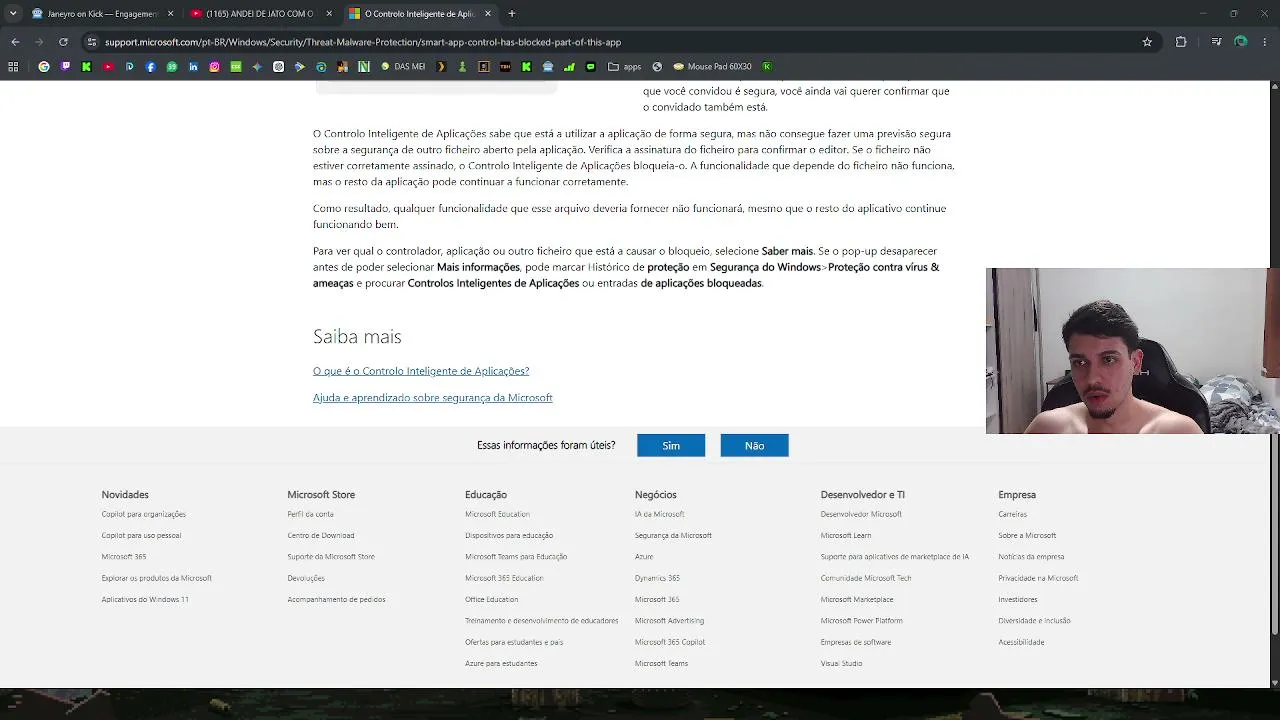Open the media controls icon
Image resolution: width=1280 pixels, height=720 pixels.
click(1216, 42)
